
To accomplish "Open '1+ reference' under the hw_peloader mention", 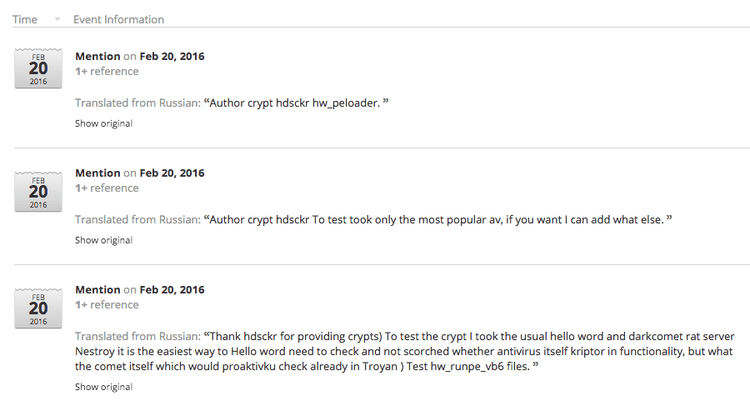I will click(107, 72).
